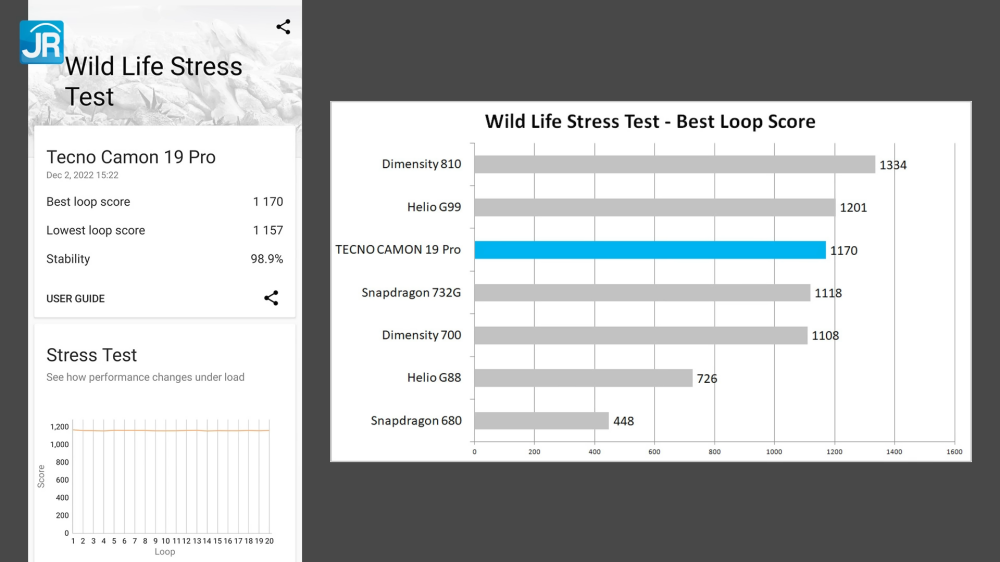Click the Snapdragon 732G bar
This screenshot has width=1000, height=562.
tap(642, 292)
